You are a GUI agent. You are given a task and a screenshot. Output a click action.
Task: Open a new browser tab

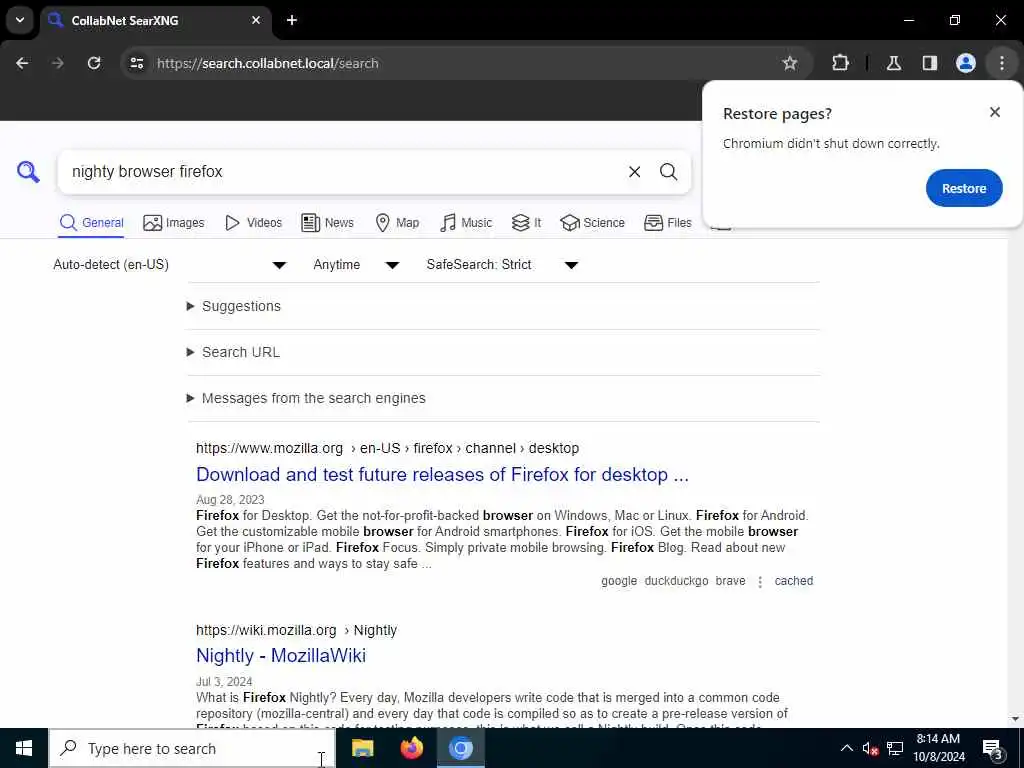coord(291,20)
